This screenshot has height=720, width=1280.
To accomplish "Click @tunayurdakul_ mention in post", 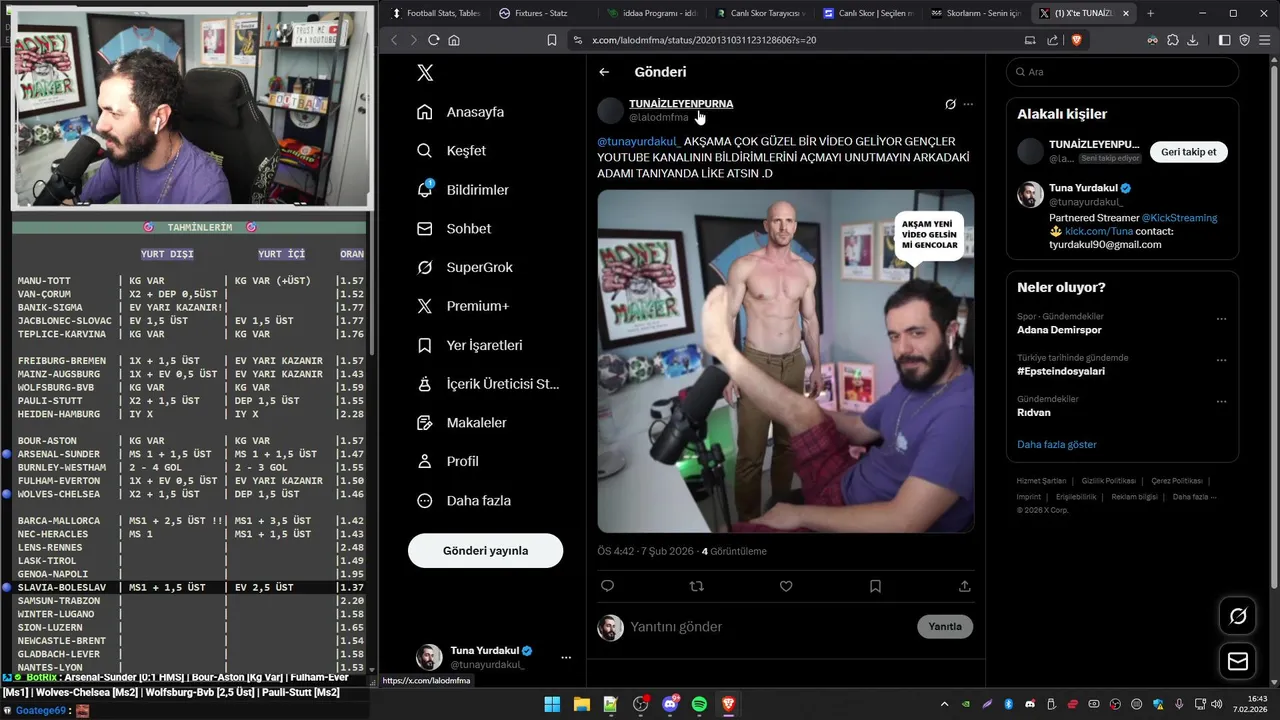I will [x=638, y=141].
